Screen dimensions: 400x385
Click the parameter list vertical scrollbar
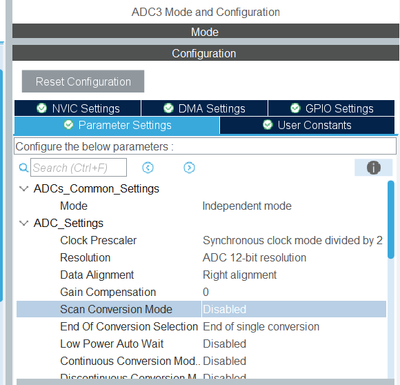[x=391, y=219]
